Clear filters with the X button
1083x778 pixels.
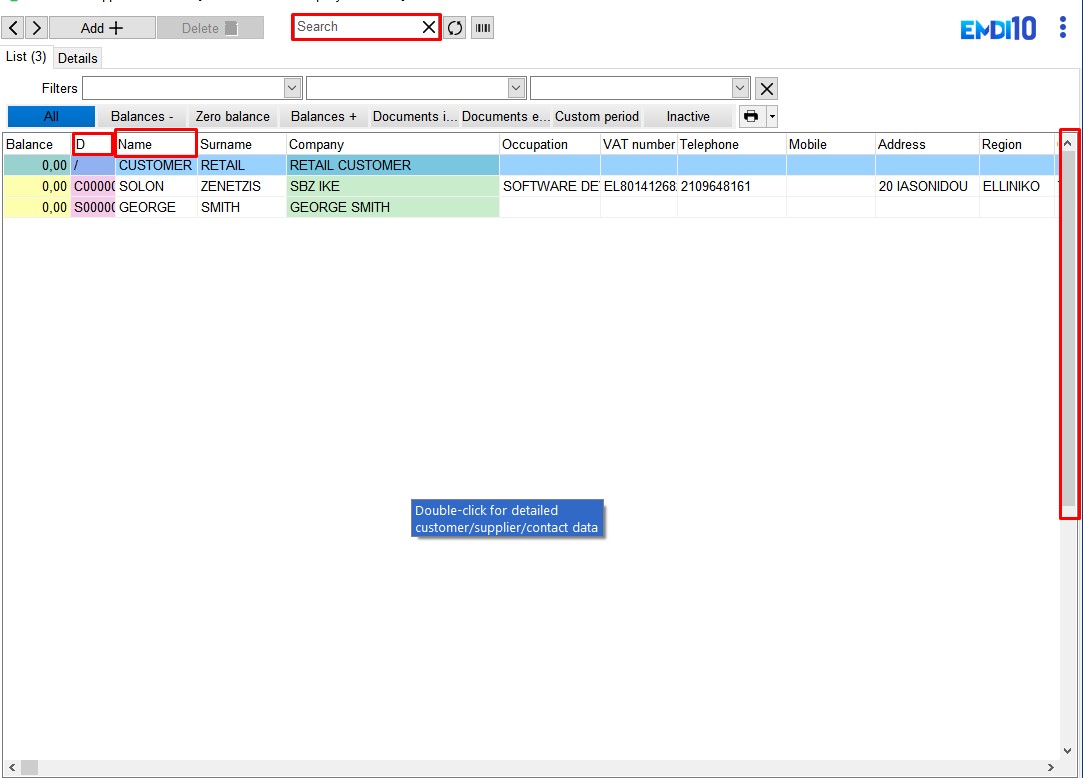coord(766,89)
